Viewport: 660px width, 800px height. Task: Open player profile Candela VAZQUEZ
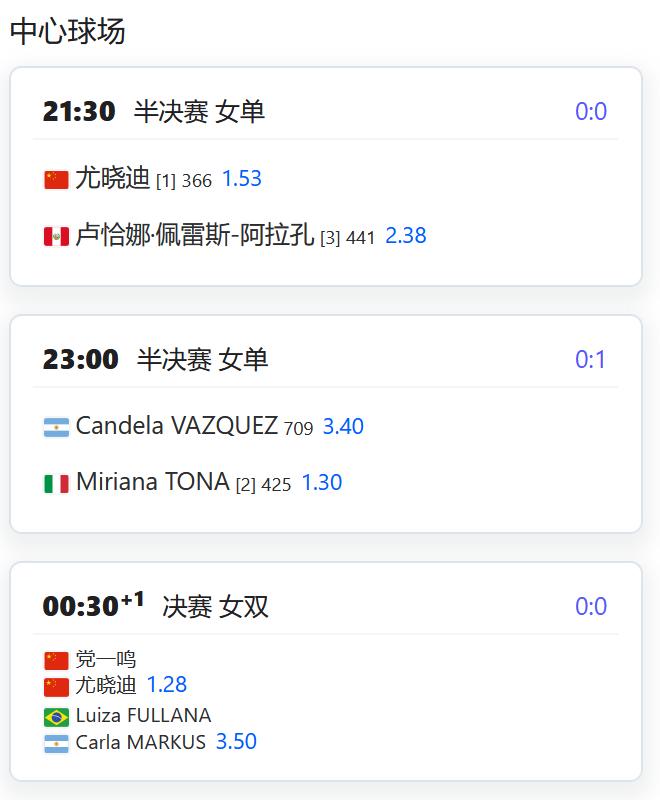point(176,426)
